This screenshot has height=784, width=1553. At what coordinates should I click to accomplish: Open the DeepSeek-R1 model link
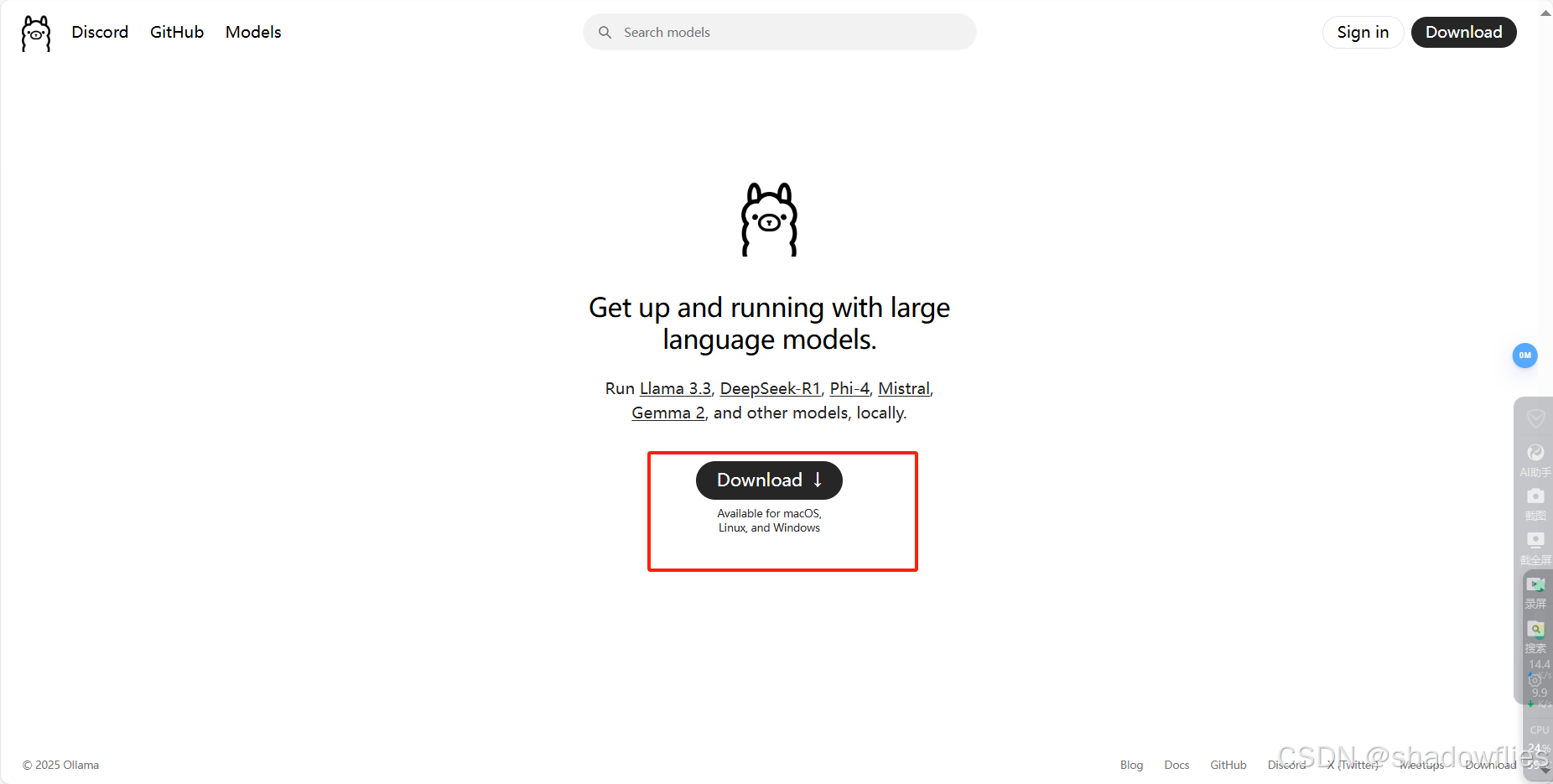pos(770,388)
